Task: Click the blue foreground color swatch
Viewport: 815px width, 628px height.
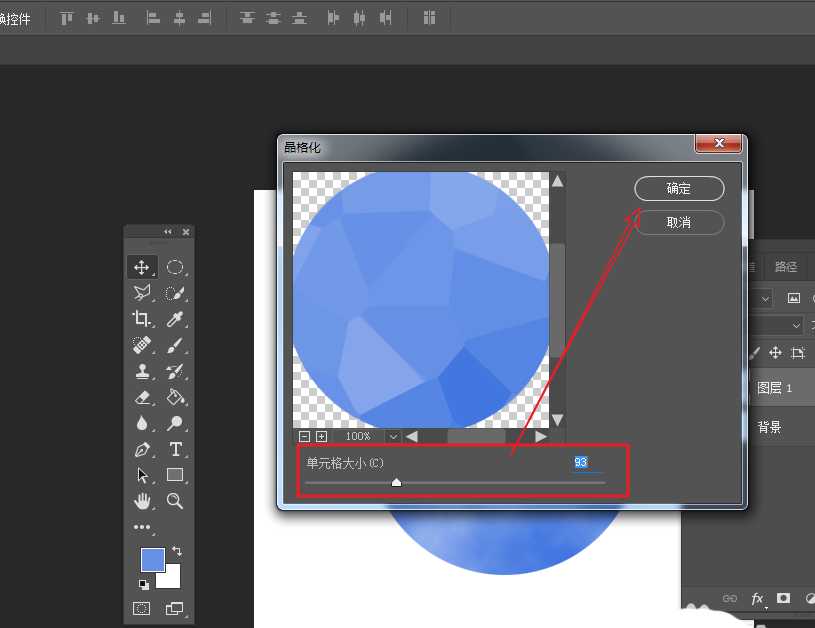Action: pyautogui.click(x=152, y=560)
